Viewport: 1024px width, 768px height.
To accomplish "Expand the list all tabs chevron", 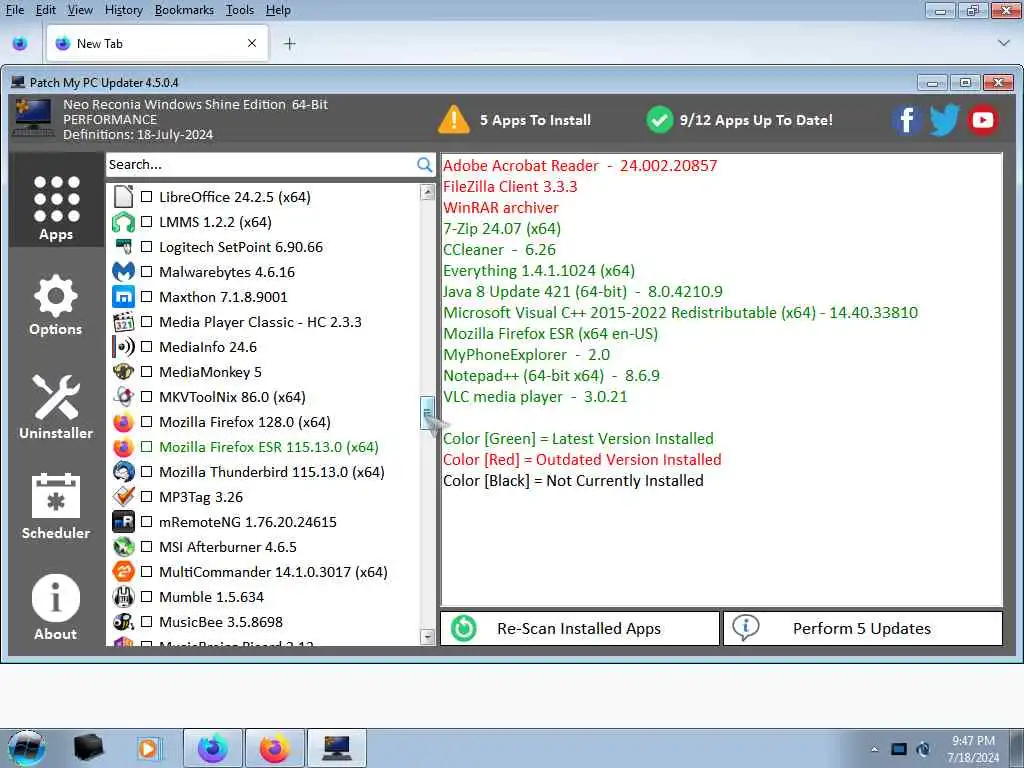I will 1004,43.
